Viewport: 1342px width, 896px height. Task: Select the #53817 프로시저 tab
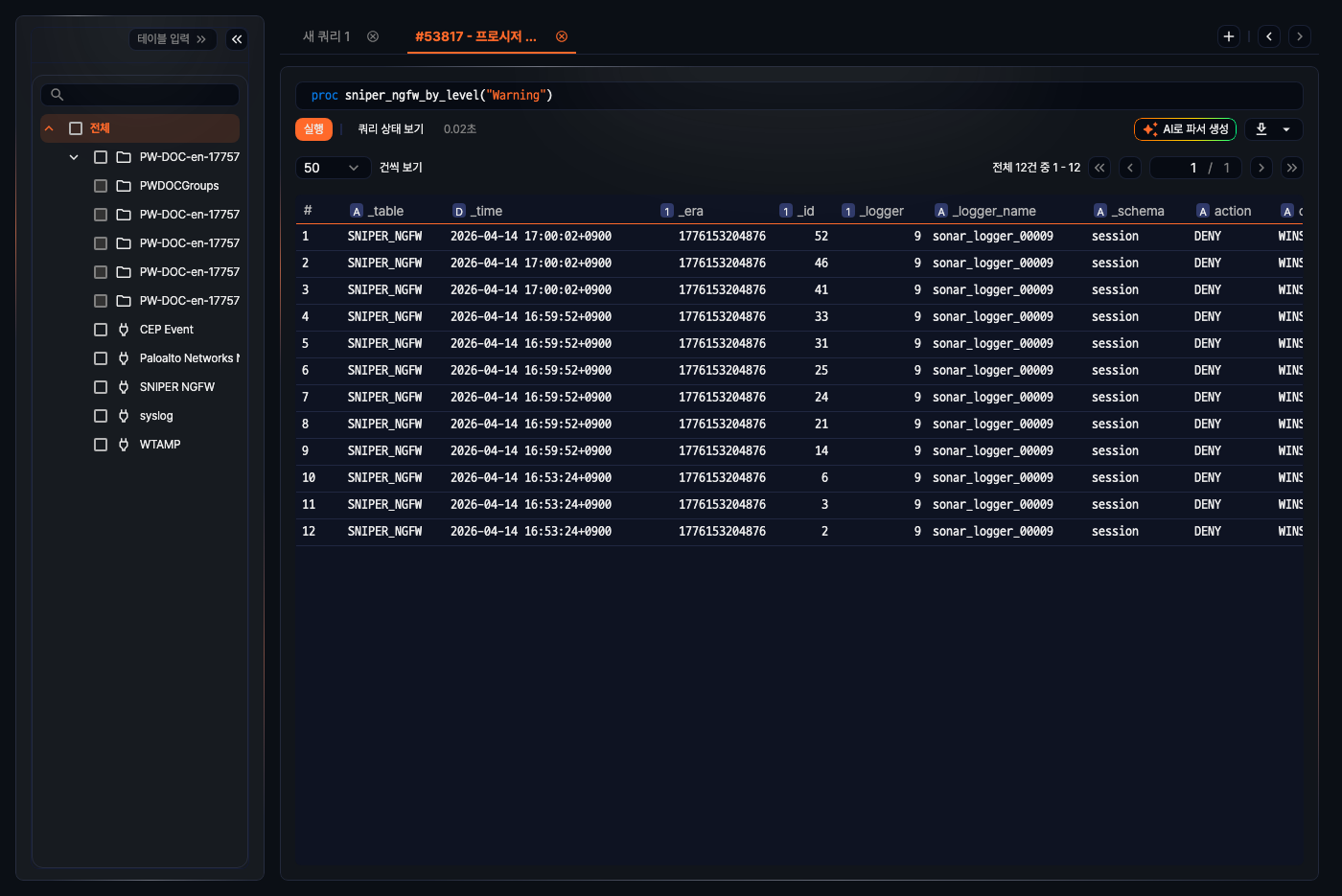coord(475,36)
